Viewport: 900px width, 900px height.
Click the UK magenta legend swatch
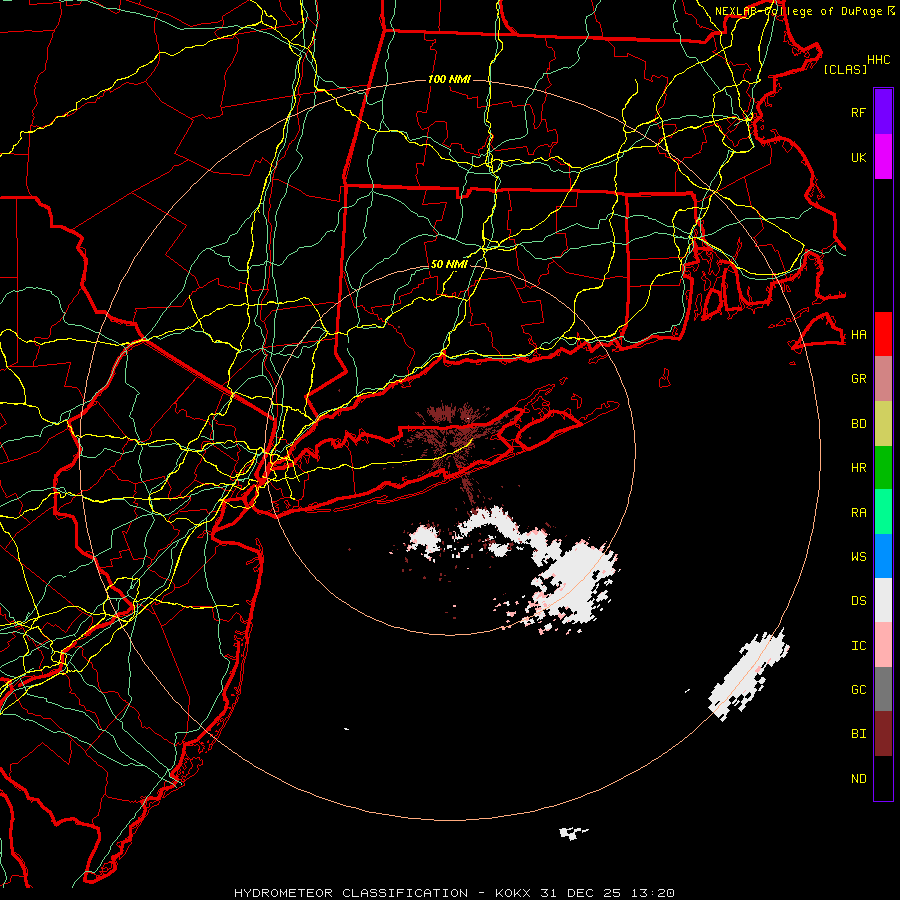(x=883, y=157)
